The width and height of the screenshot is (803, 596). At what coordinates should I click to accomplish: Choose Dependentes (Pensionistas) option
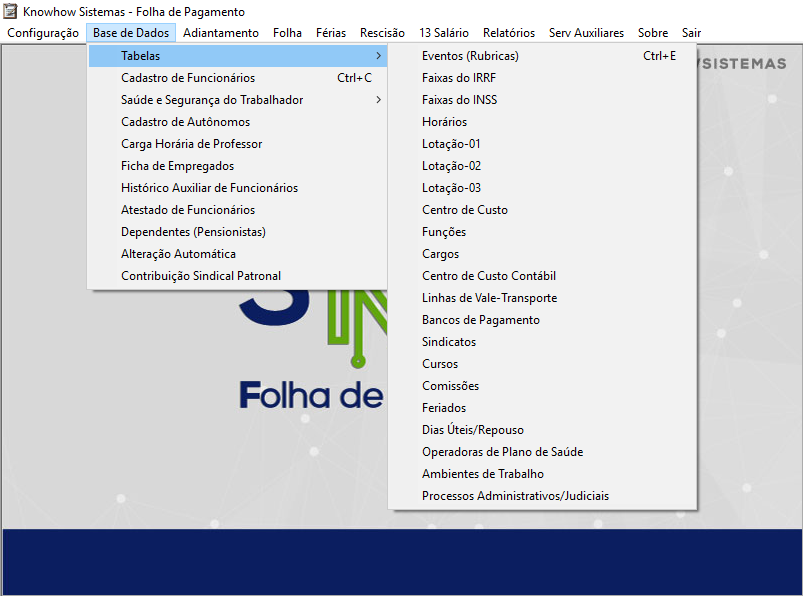click(x=193, y=232)
